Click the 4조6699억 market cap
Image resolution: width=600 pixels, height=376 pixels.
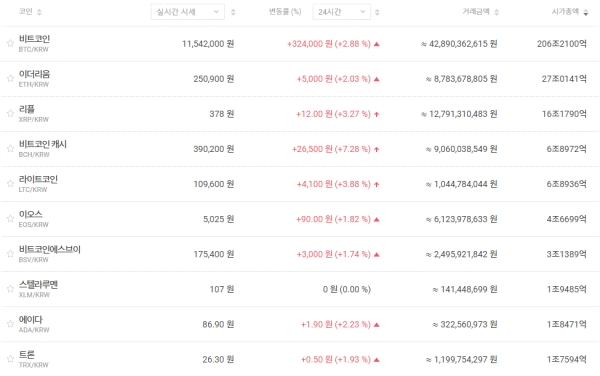[566, 219]
